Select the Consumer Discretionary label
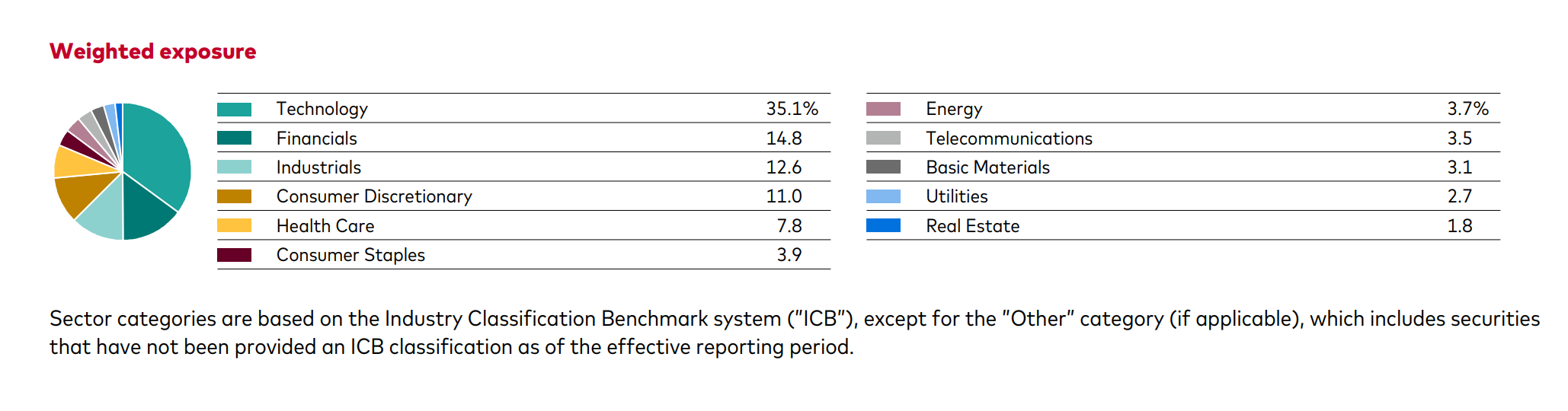 pyautogui.click(x=374, y=196)
